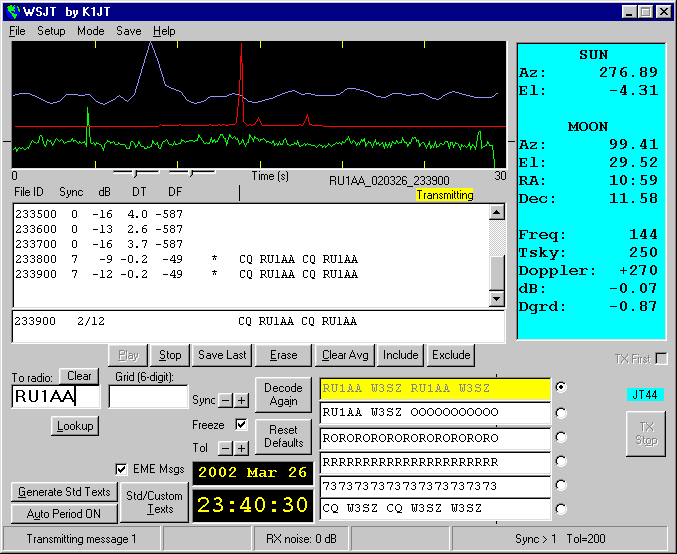Image resolution: width=677 pixels, height=554 pixels.
Task: Click Auto Period ON button
Action: point(64,514)
